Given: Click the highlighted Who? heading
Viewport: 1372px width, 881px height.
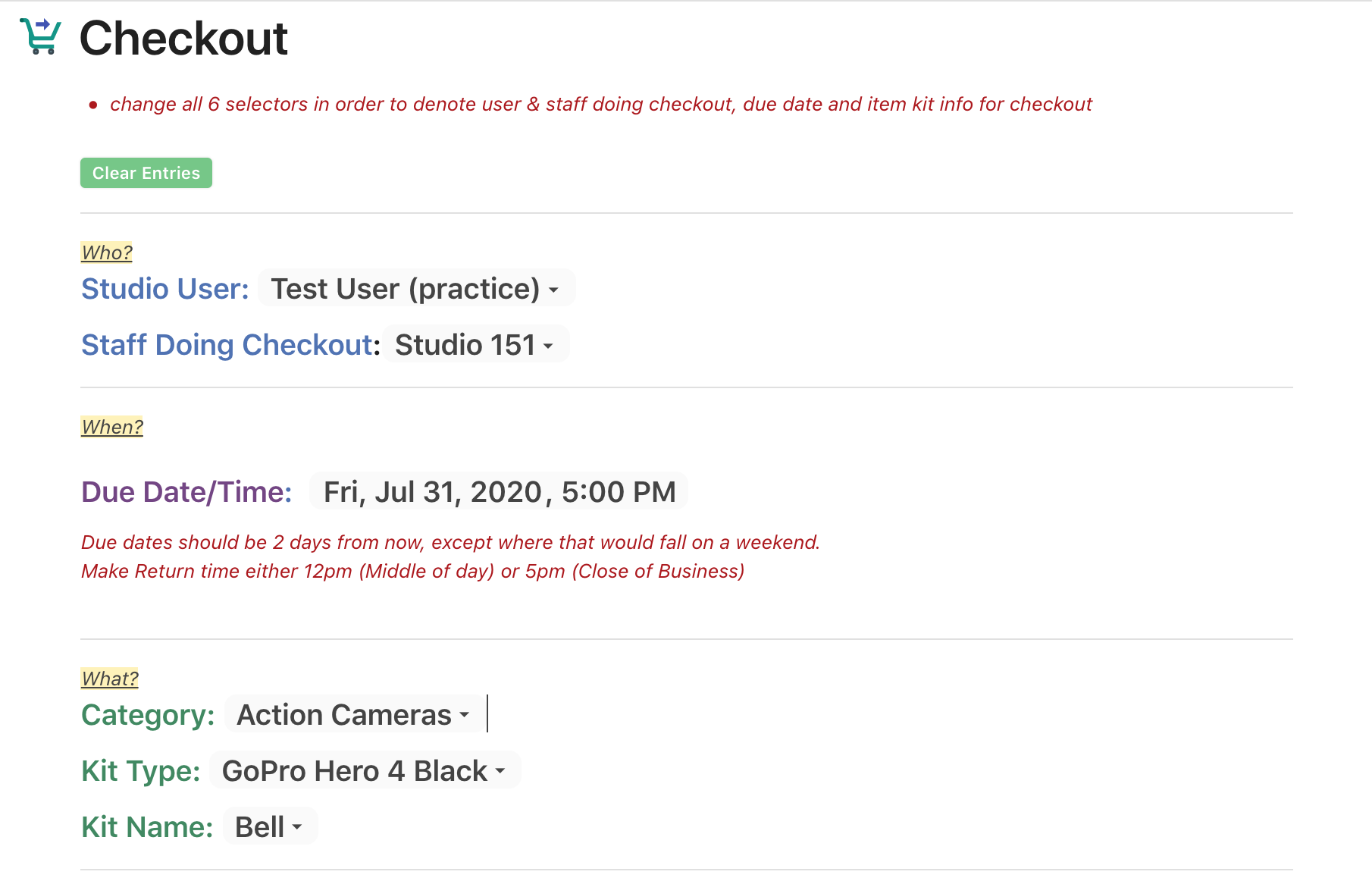Looking at the screenshot, I should pos(107,252).
